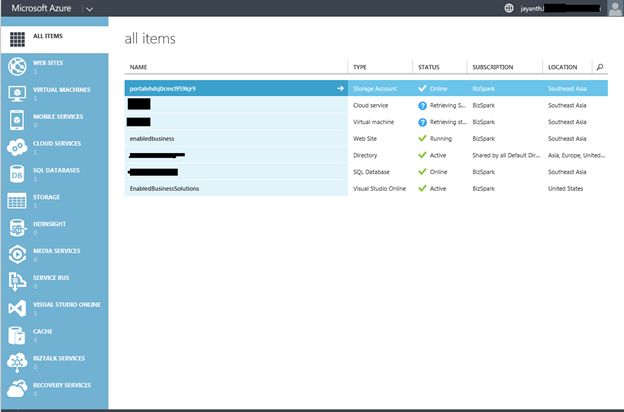The height and width of the screenshot is (412, 624).
Task: Click the user avatar icon
Action: click(615, 8)
